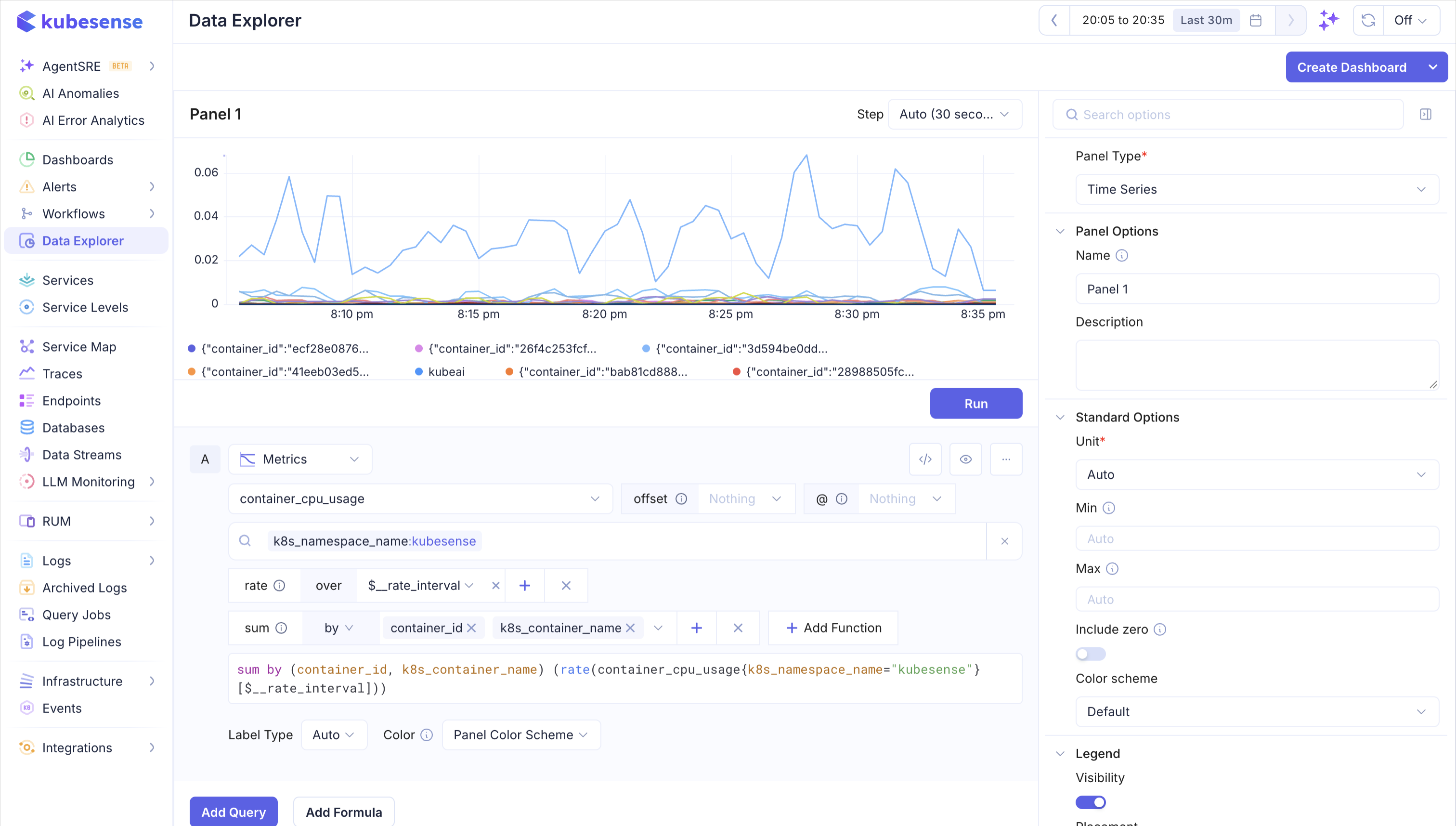The height and width of the screenshot is (826, 1456).
Task: Go to previous time range arrow
Action: (1054, 20)
